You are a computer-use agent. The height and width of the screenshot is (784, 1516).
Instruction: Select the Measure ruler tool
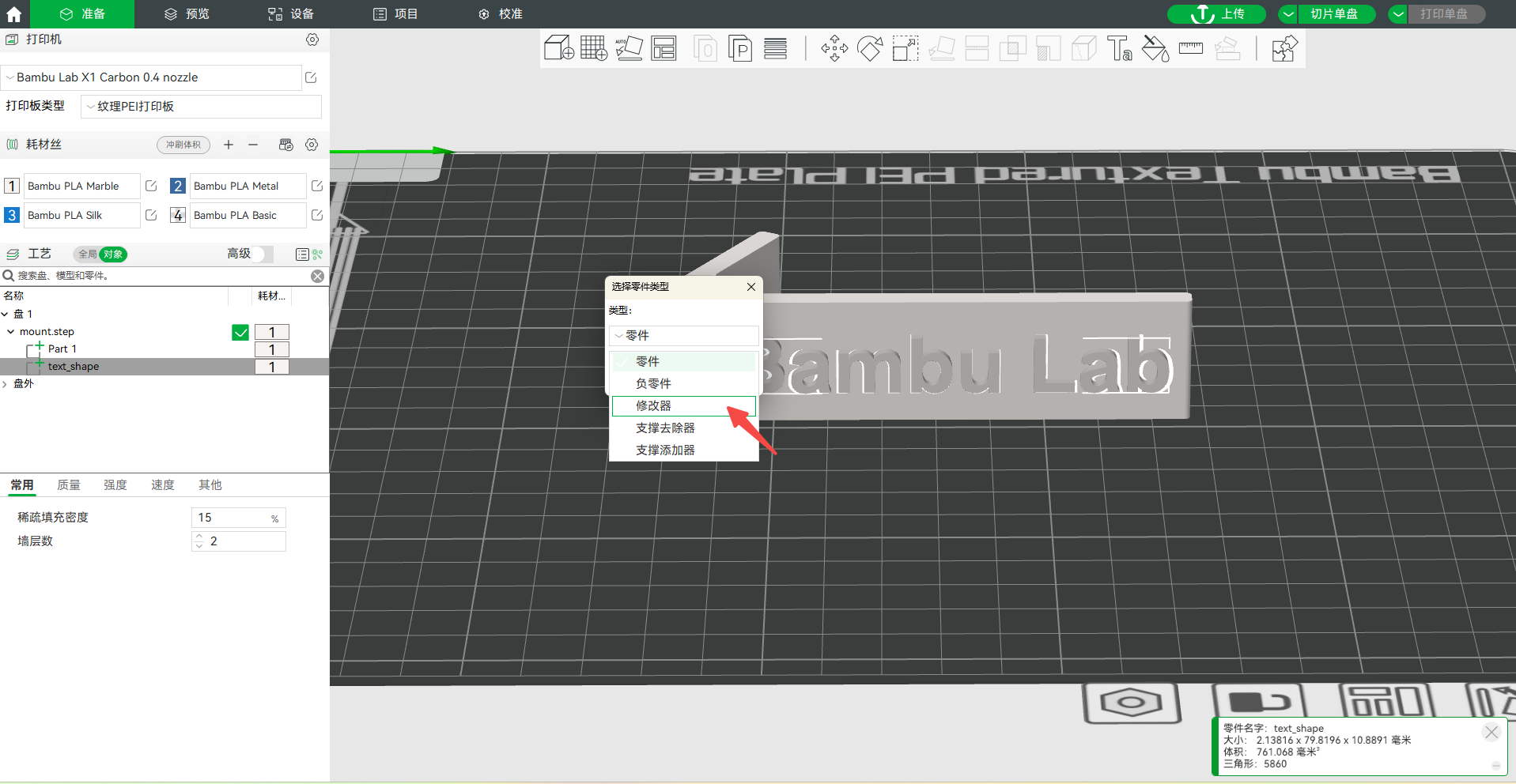click(x=1191, y=49)
